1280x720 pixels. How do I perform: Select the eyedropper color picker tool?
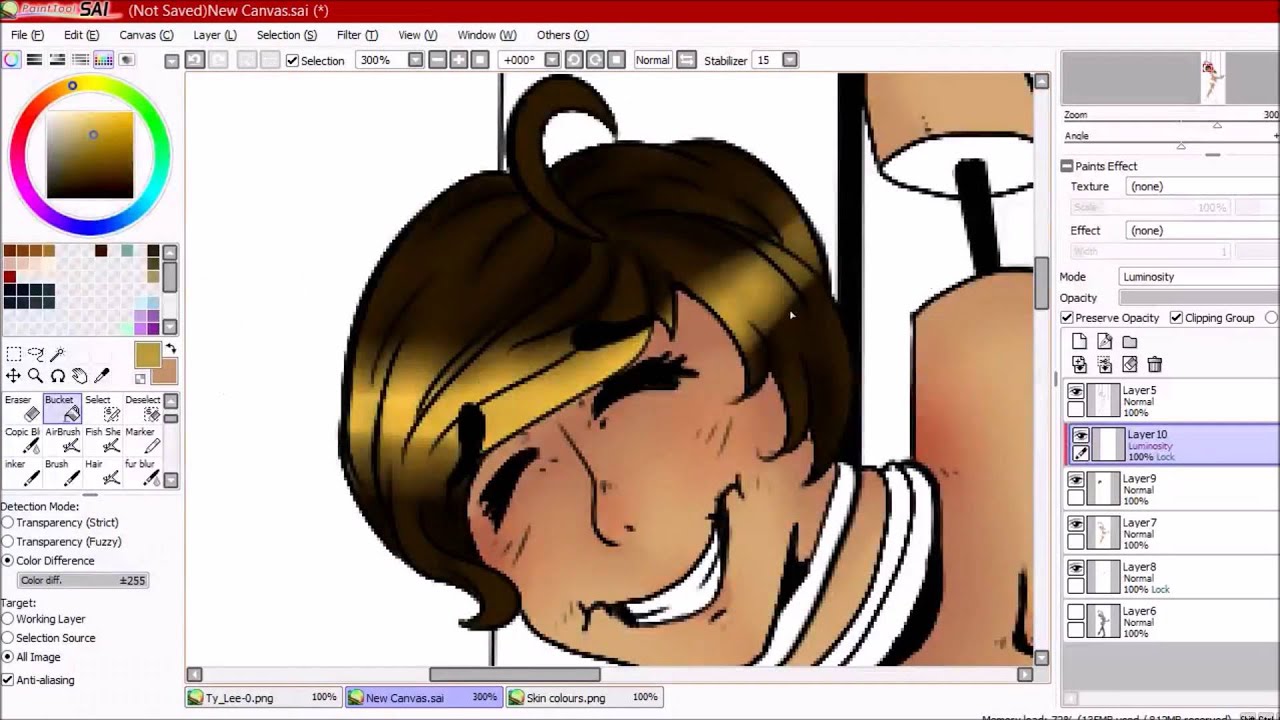pos(101,376)
